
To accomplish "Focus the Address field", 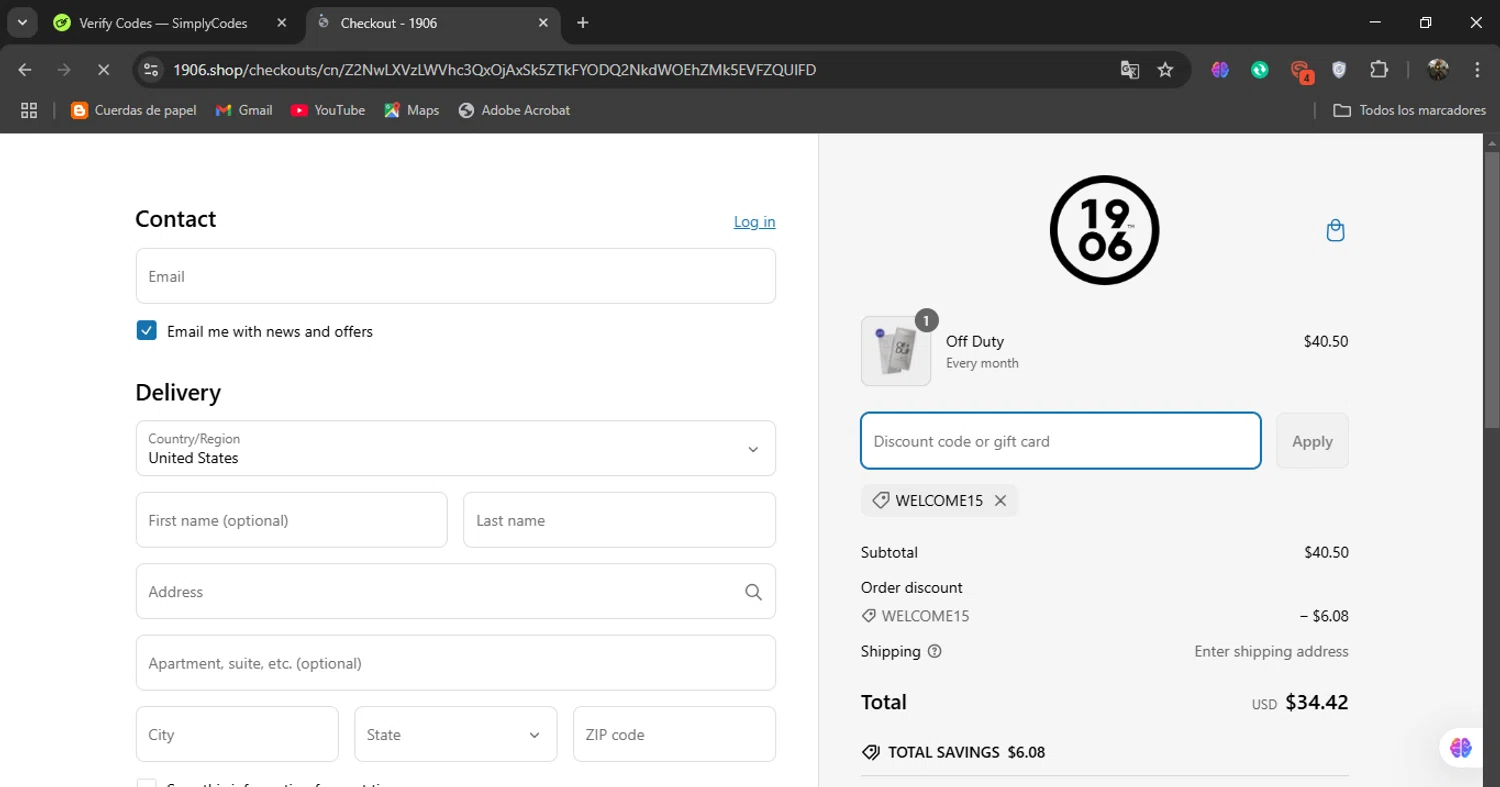I will (455, 591).
